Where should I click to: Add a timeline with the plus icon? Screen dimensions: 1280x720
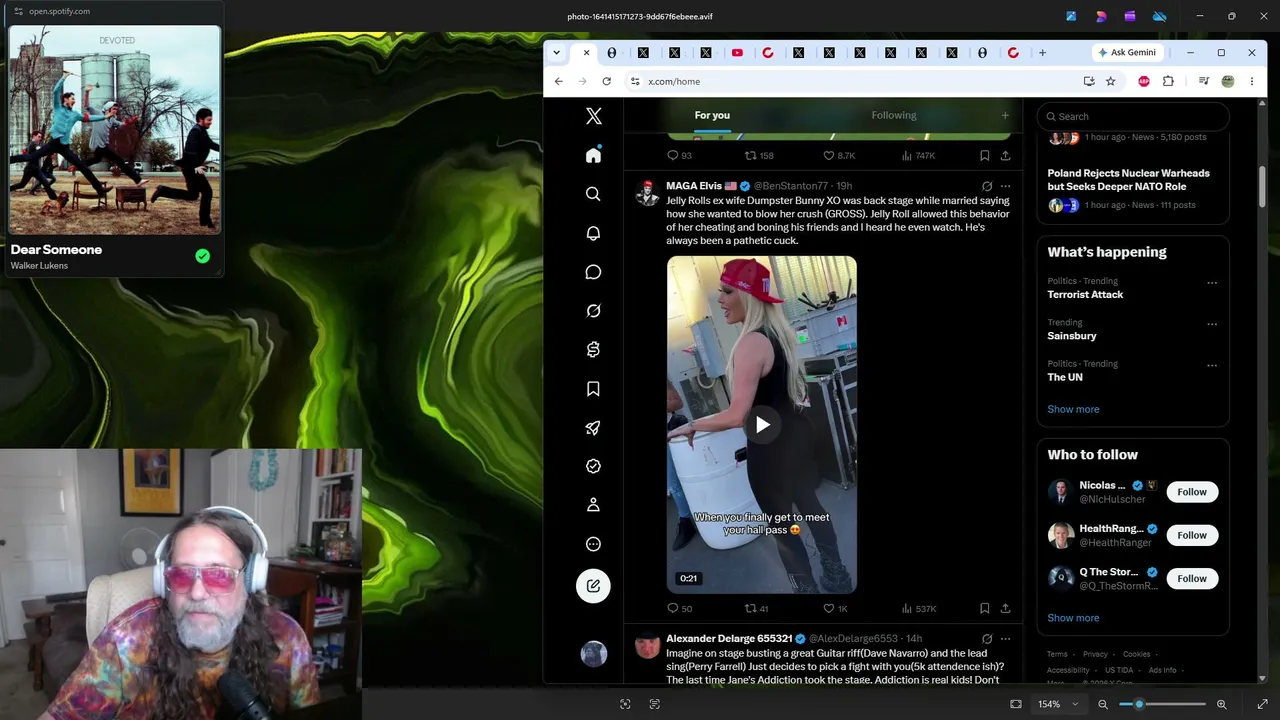coord(1005,115)
